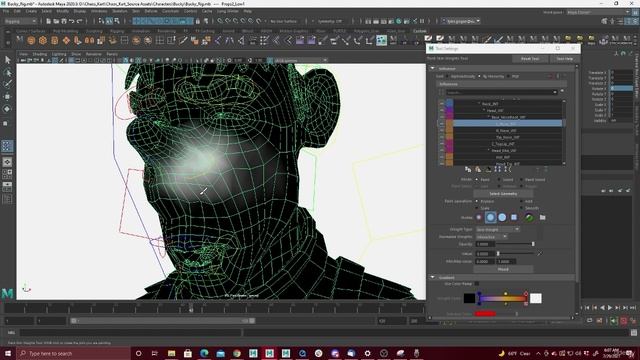Image resolution: width=640 pixels, height=360 pixels.
Task: Click the Value slider handle
Action: 498,253
